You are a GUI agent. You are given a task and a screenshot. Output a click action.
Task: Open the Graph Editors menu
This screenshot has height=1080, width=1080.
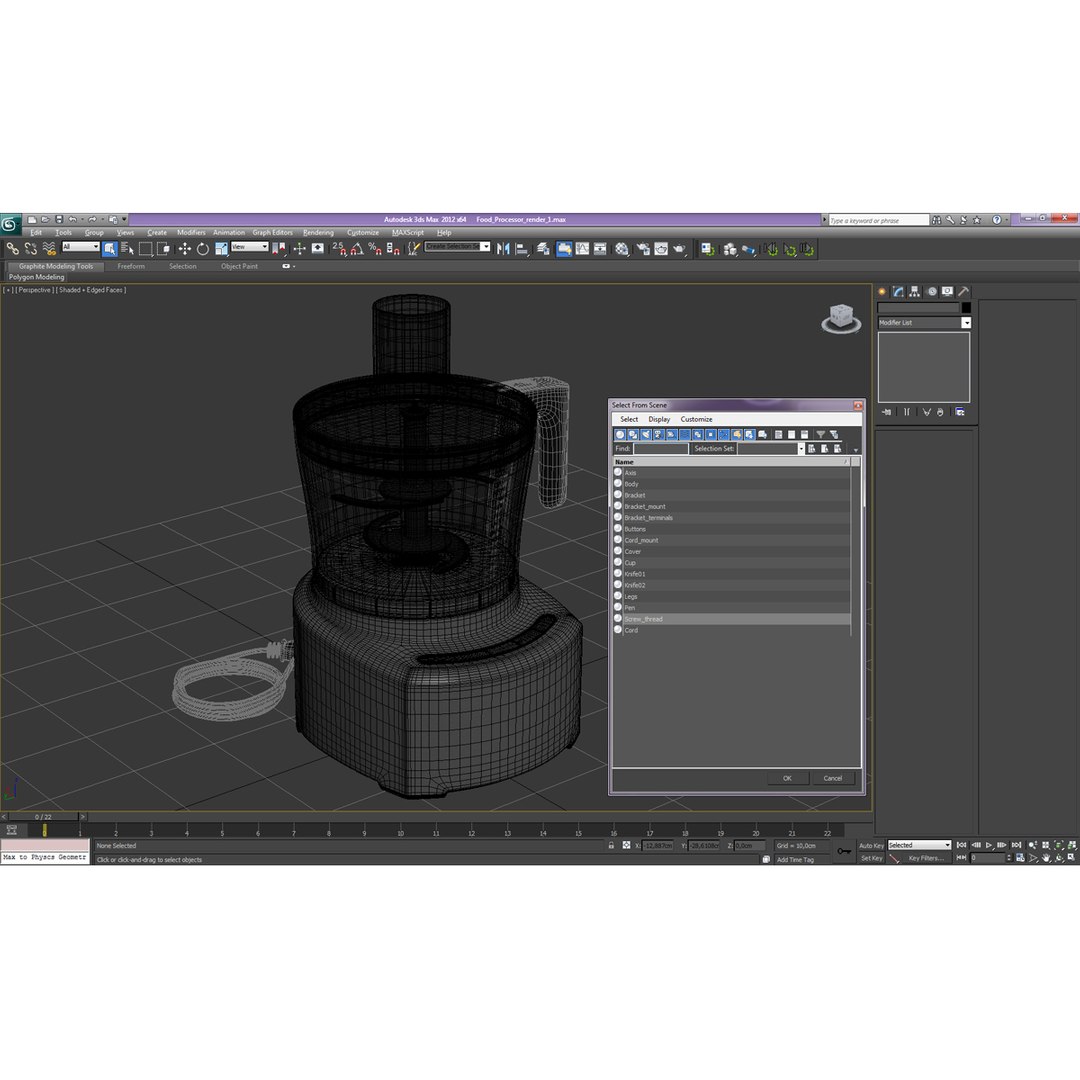point(272,232)
